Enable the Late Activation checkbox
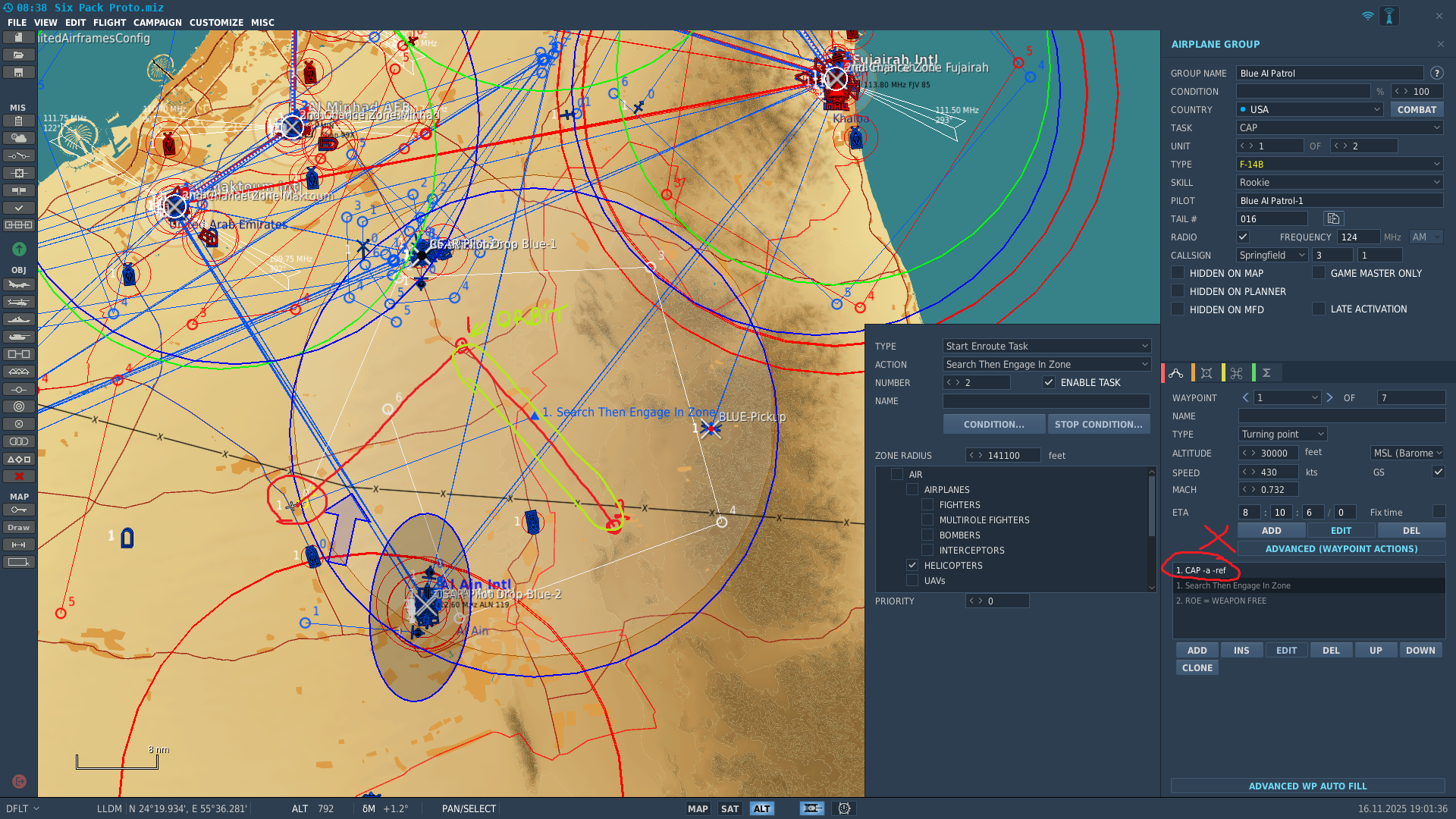1456x819 pixels. pos(1319,309)
